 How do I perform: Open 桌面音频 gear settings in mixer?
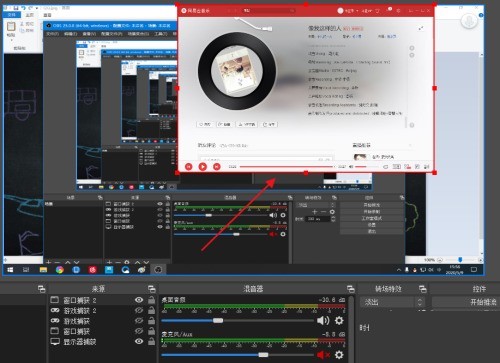click(339, 321)
